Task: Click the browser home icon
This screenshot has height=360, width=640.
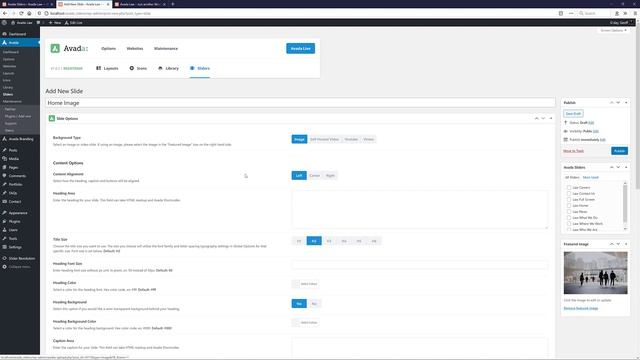Action: coord(29,13)
